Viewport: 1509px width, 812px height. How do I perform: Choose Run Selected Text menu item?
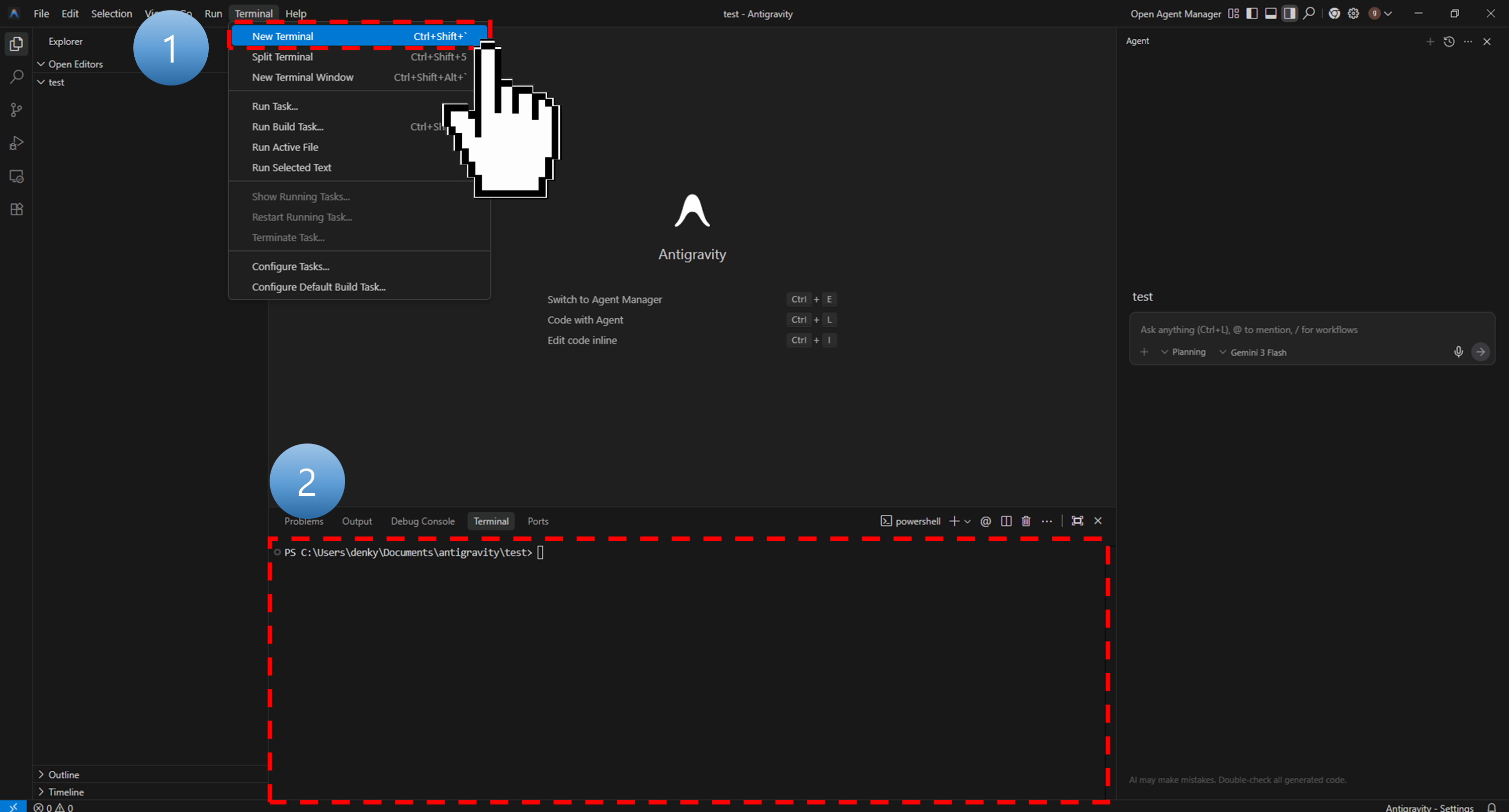click(359, 168)
